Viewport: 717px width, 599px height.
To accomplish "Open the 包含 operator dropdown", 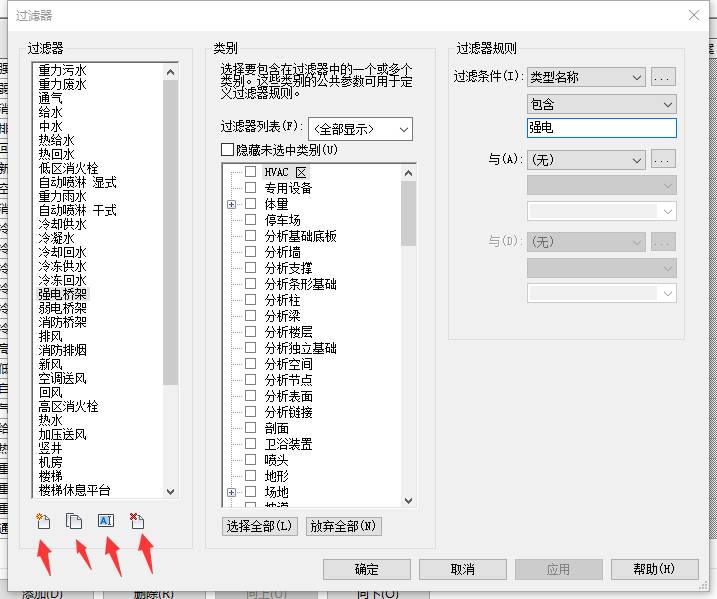I will pos(601,104).
